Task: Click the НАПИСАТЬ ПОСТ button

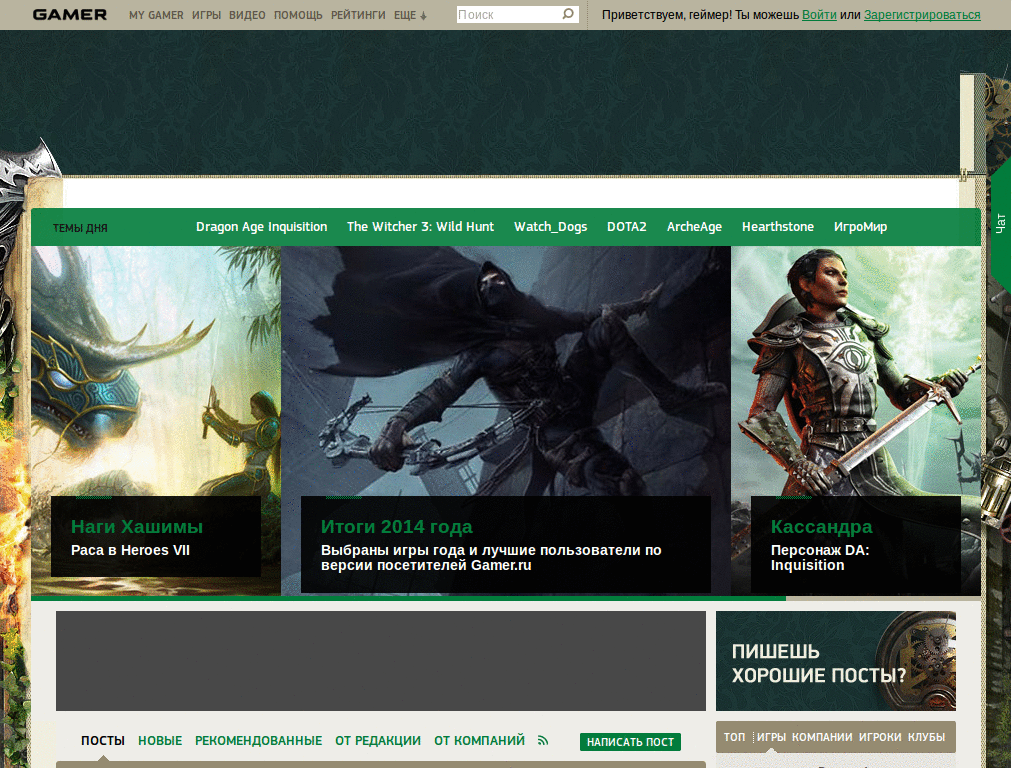Action: 630,742
